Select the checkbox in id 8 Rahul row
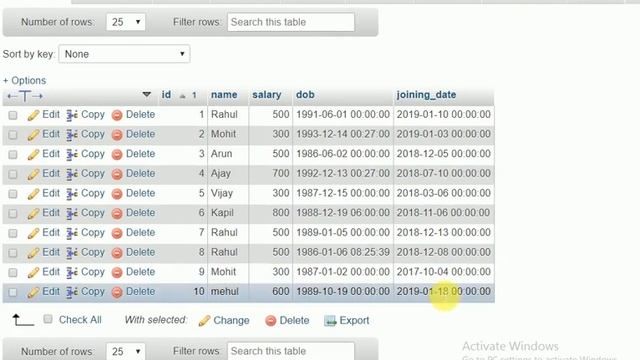 tap(13, 253)
